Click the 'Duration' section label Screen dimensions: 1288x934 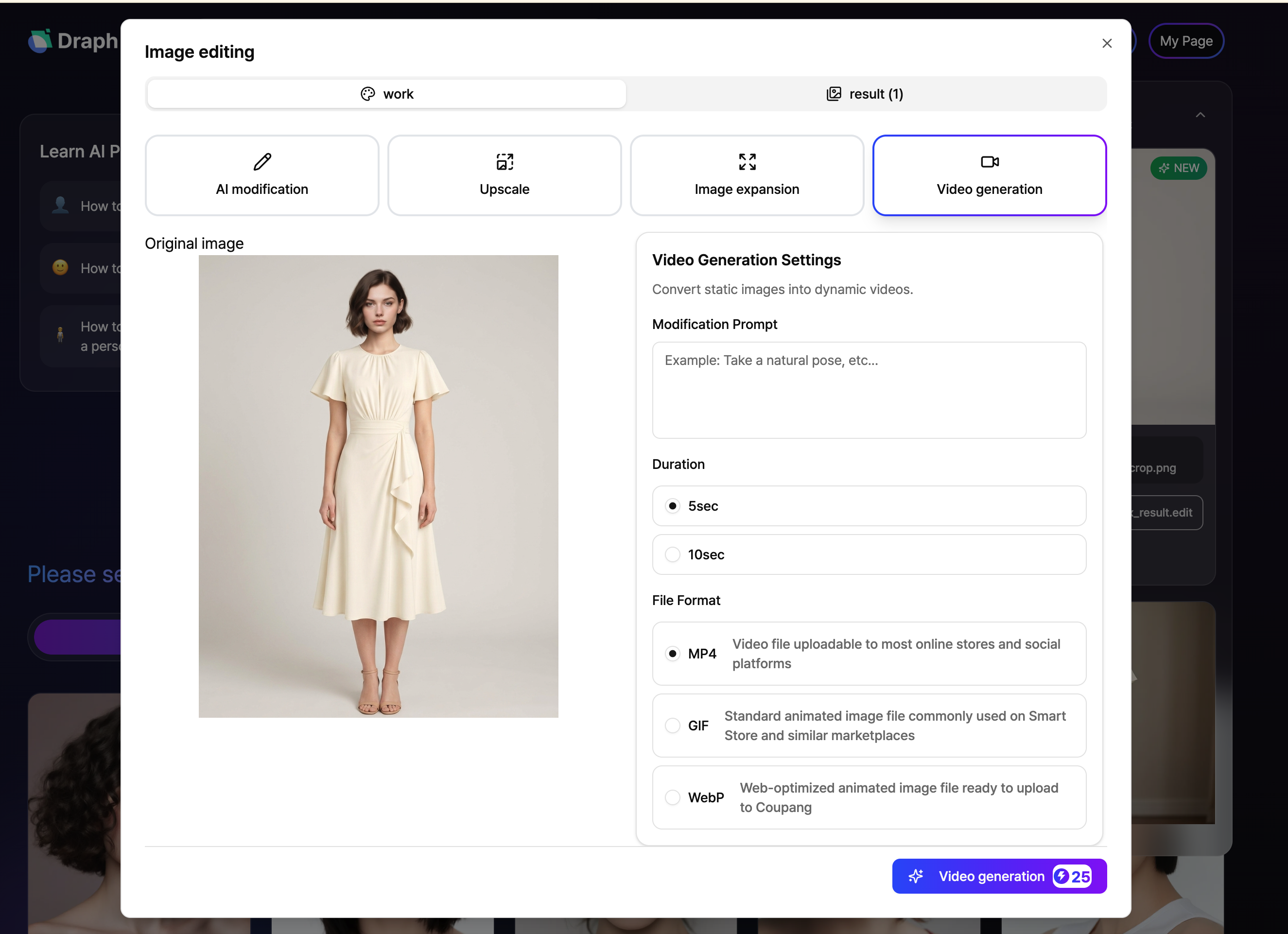point(678,465)
